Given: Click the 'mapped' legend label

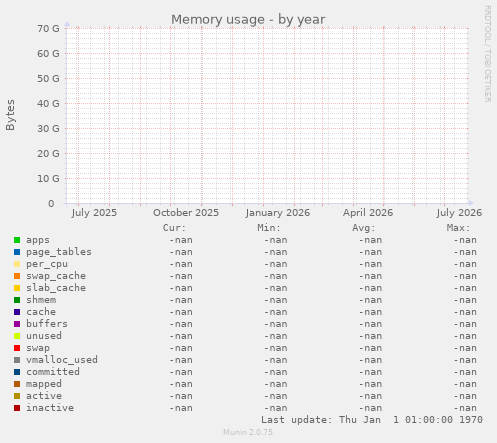Looking at the screenshot, I should (44, 384).
